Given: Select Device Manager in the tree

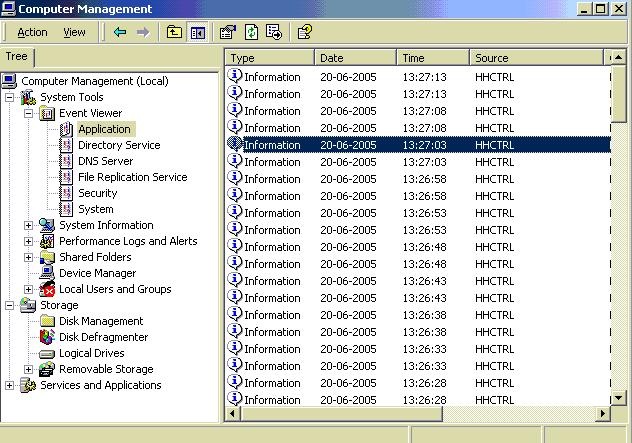Looking at the screenshot, I should [97, 273].
